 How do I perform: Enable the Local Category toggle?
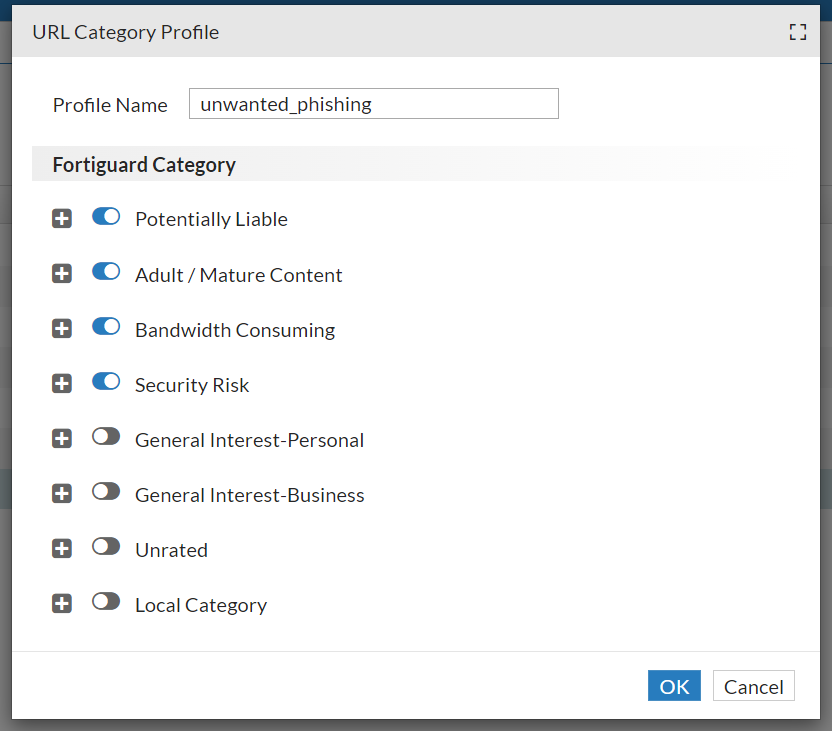[106, 602]
